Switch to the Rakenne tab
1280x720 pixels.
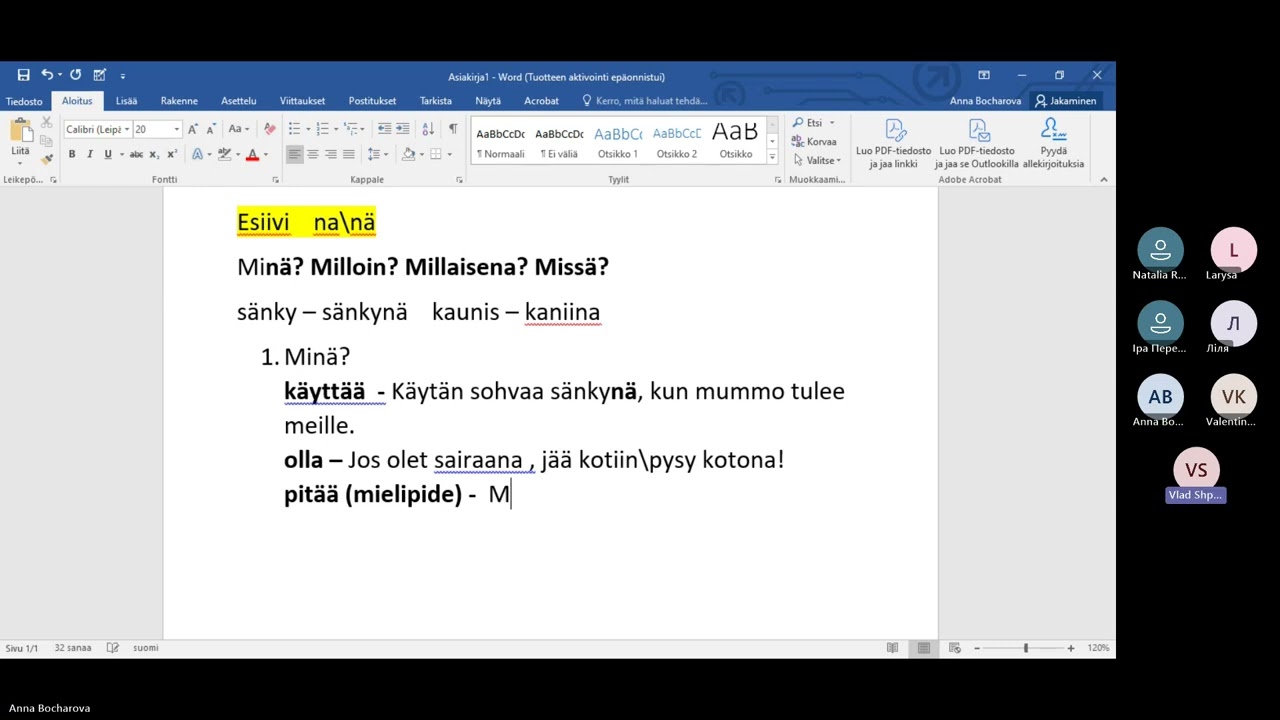[179, 101]
